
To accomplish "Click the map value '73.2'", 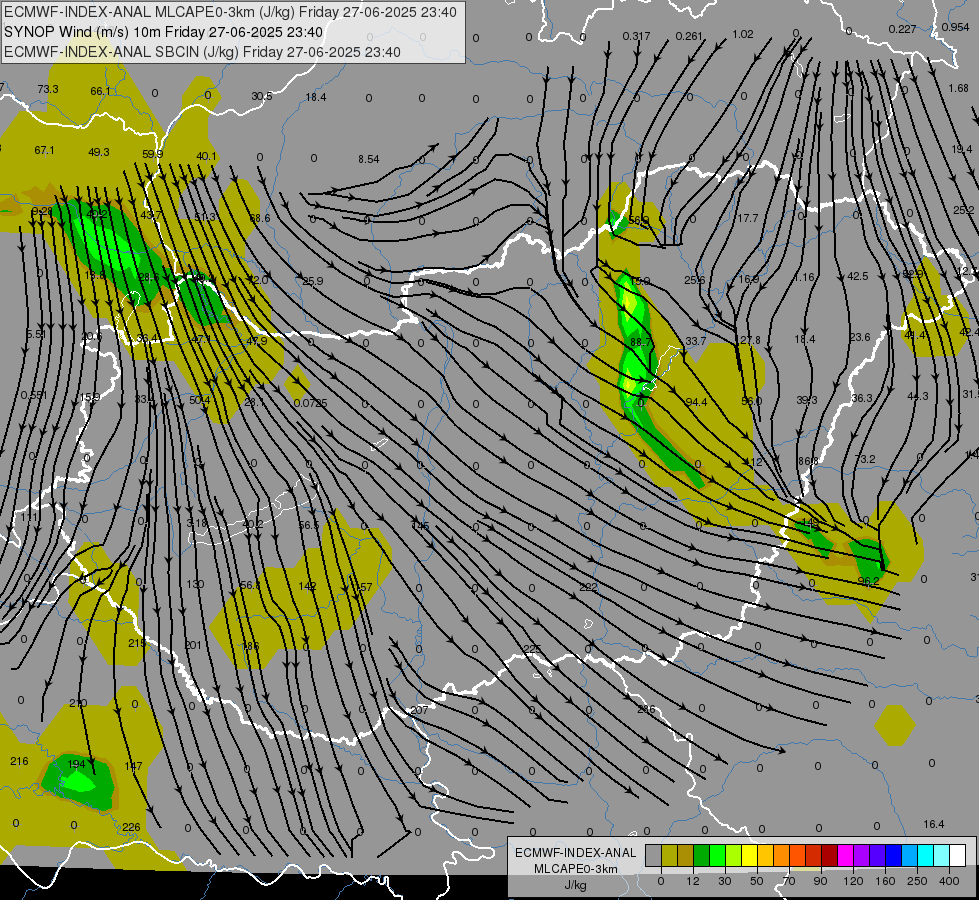I will [x=865, y=459].
